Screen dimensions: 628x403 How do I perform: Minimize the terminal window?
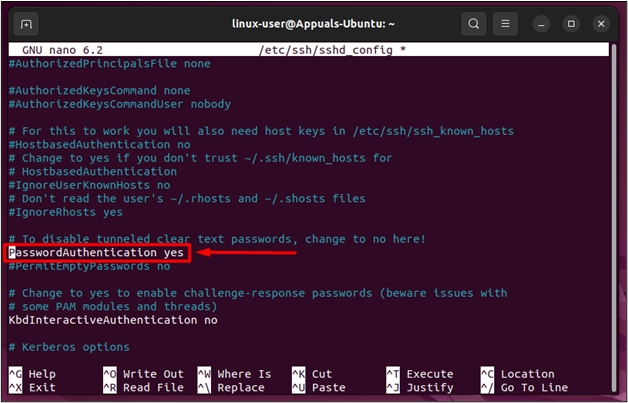pos(541,24)
